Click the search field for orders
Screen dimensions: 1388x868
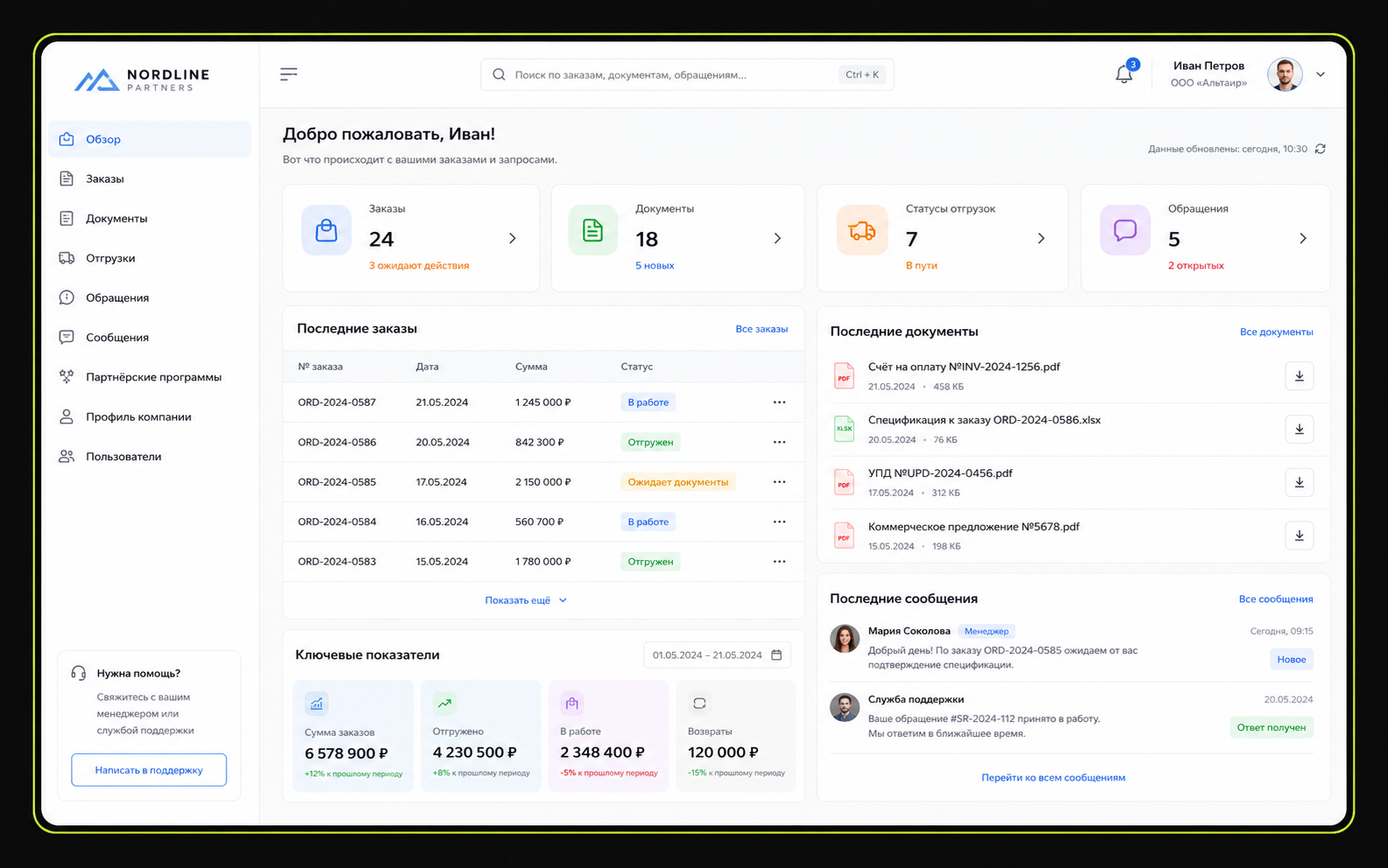click(687, 74)
